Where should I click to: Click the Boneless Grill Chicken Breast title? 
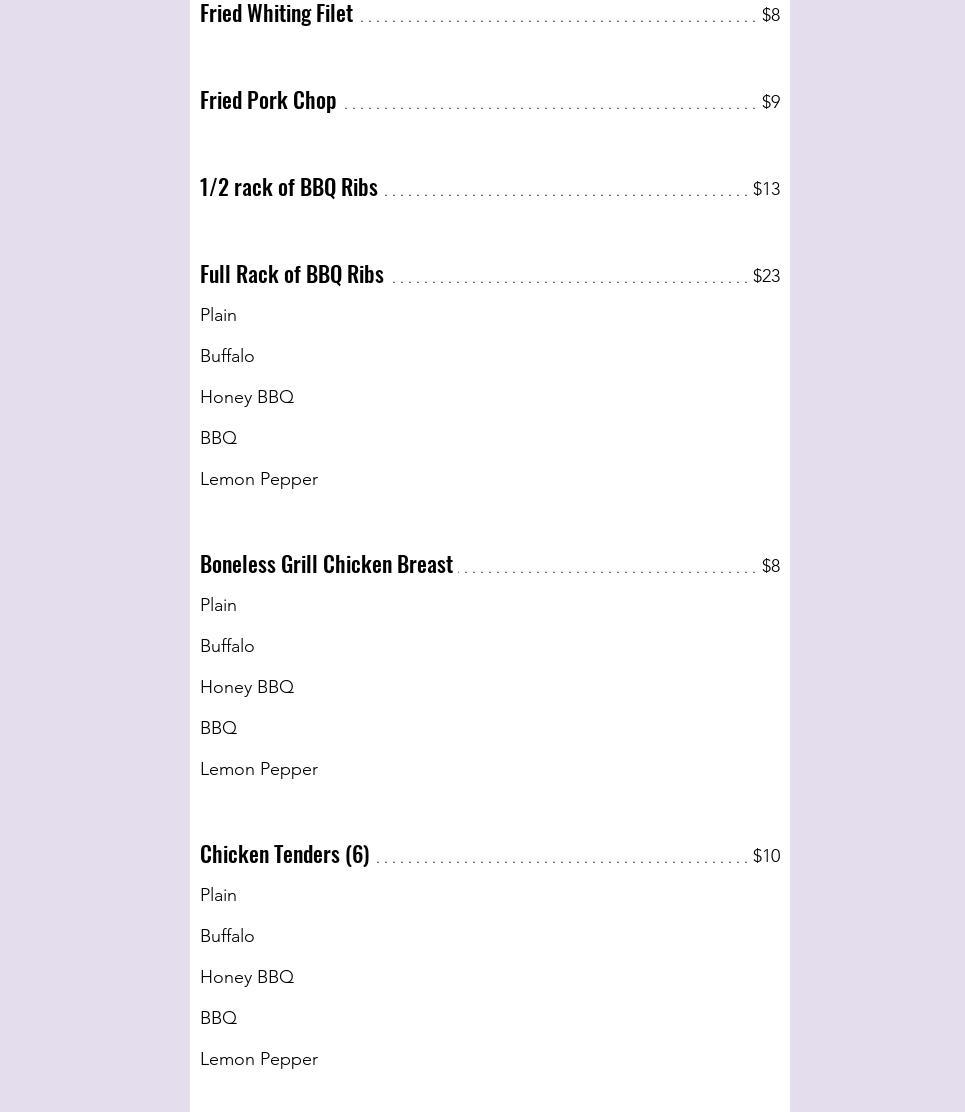pyautogui.click(x=326, y=565)
